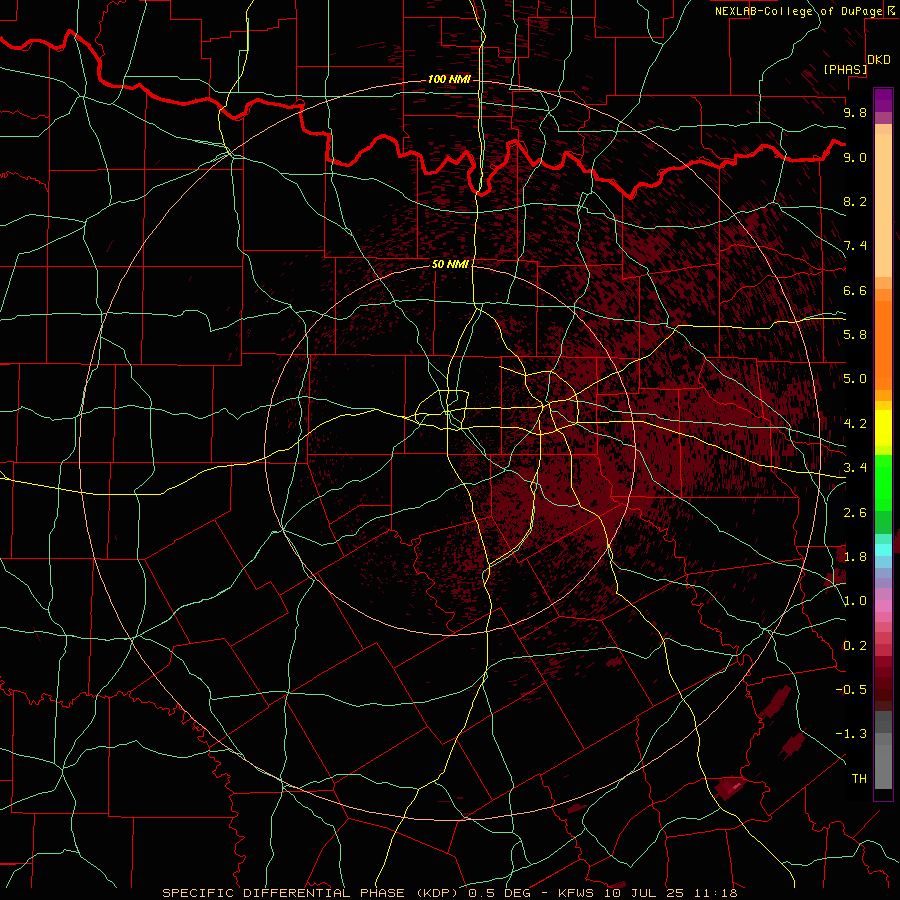This screenshot has height=900, width=900.
Task: Select the DKD text above the color scale
Action: pyautogui.click(x=879, y=60)
